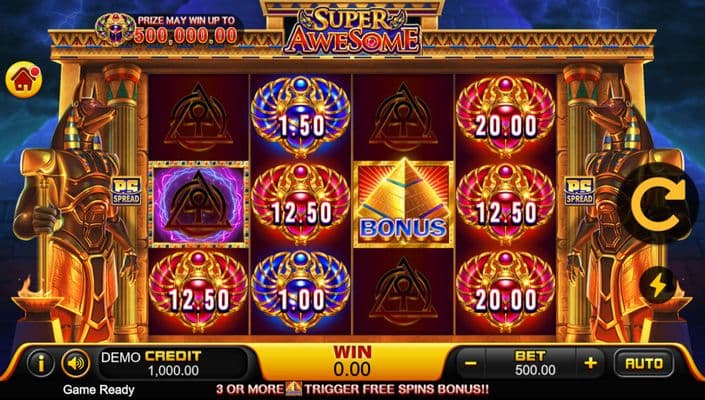Open the game info icon
The image size is (705, 400).
40,363
